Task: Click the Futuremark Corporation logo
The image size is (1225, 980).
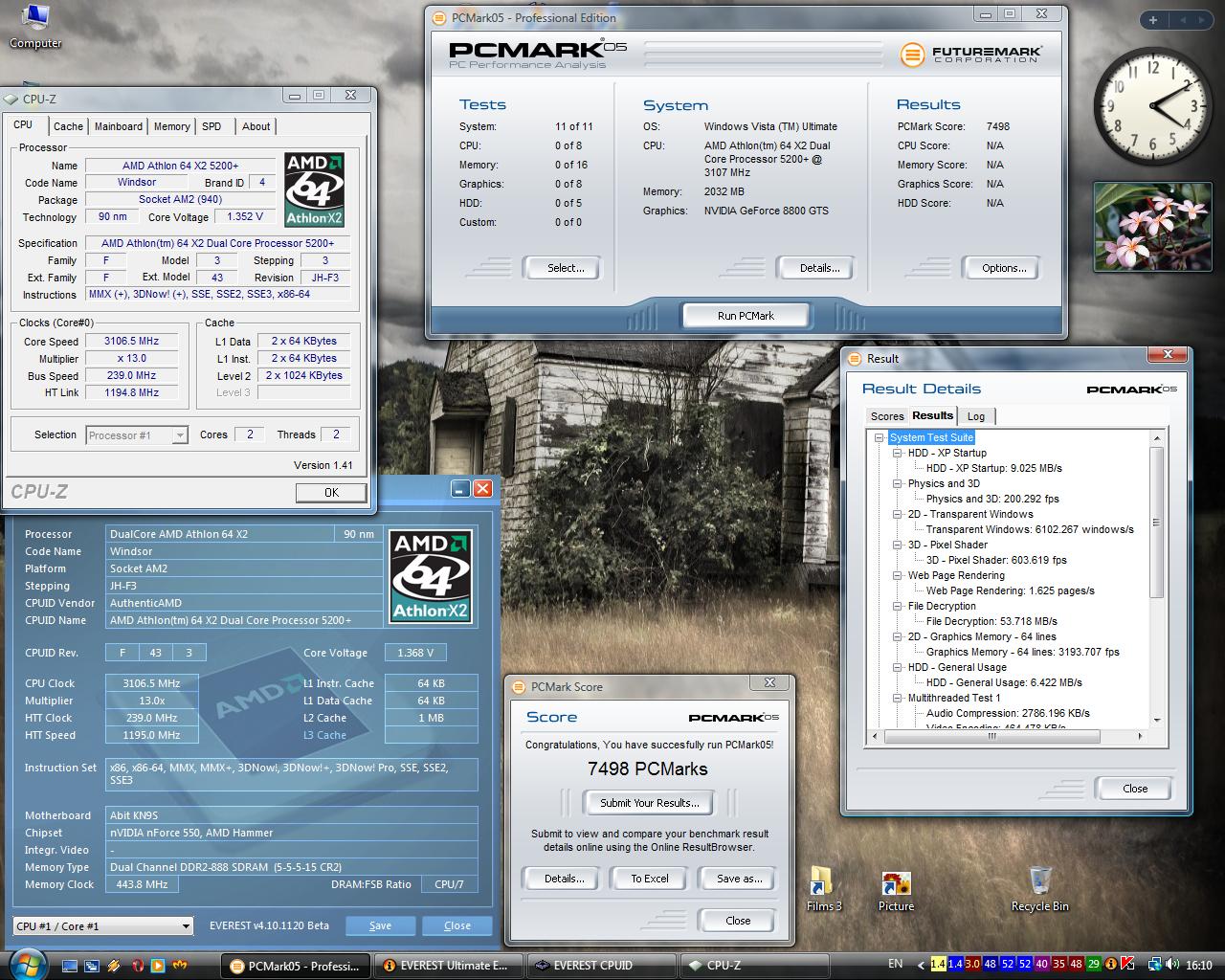Action: [969, 54]
